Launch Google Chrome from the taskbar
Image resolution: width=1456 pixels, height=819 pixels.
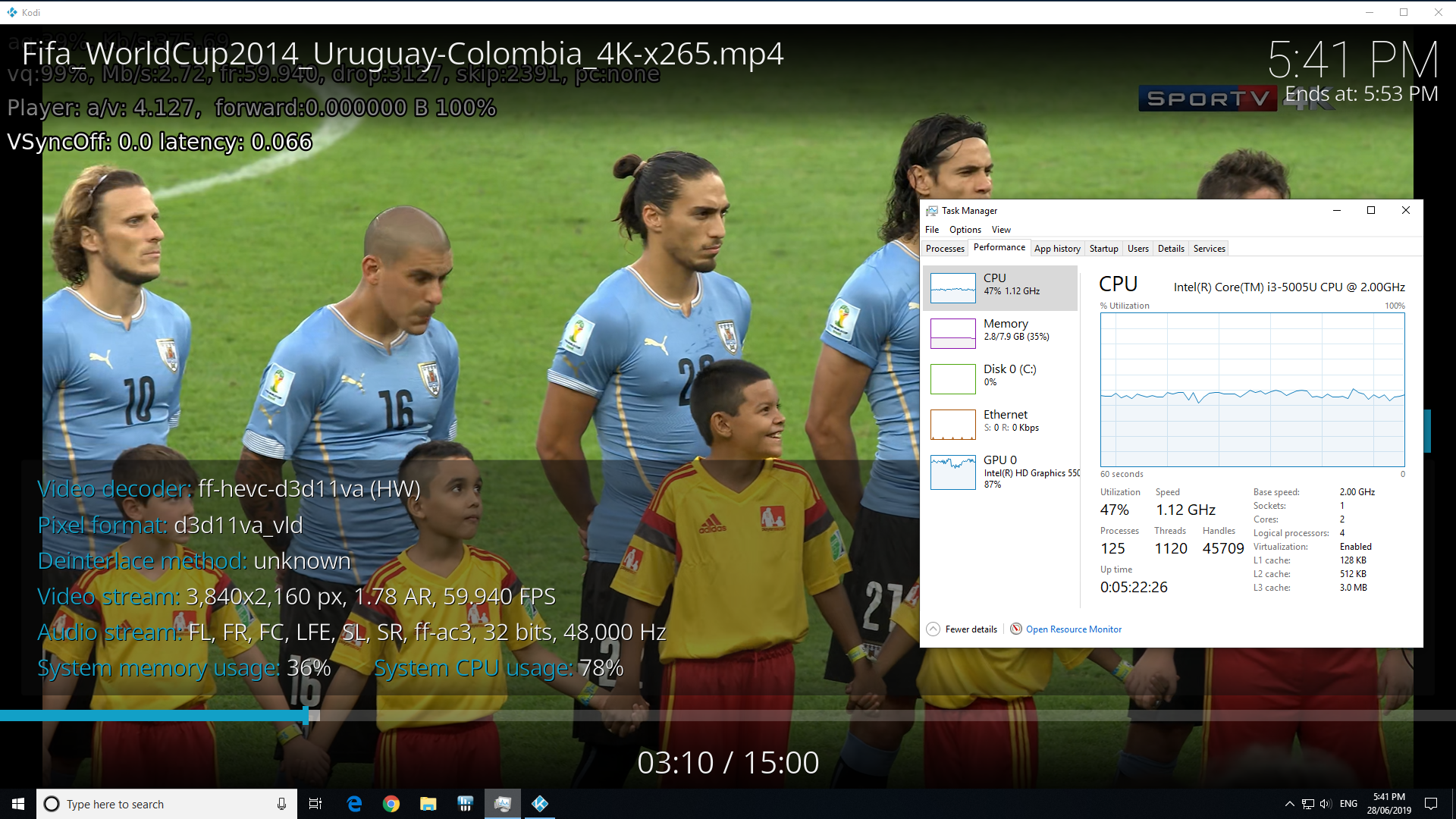click(x=391, y=804)
